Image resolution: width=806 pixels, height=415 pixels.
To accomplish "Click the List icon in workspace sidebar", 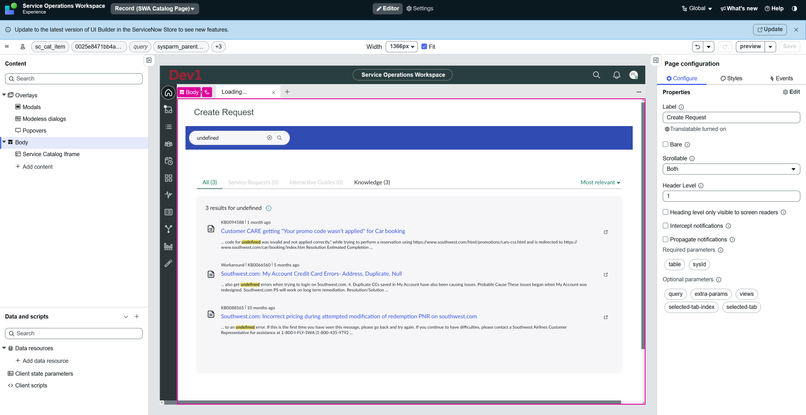I will tap(168, 127).
